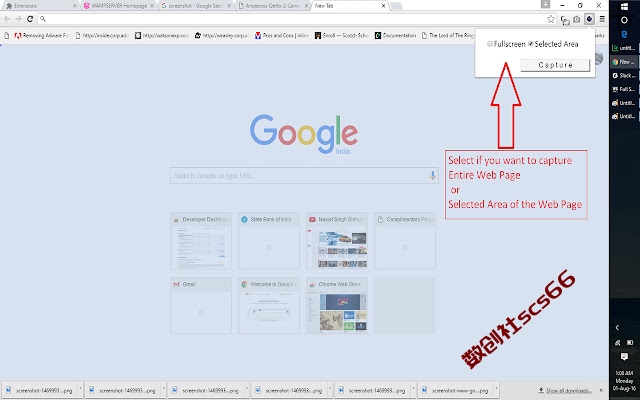Open the inside.corp bookmark
Image resolution: width=640 pixels, height=400 pixels.
(102, 36)
